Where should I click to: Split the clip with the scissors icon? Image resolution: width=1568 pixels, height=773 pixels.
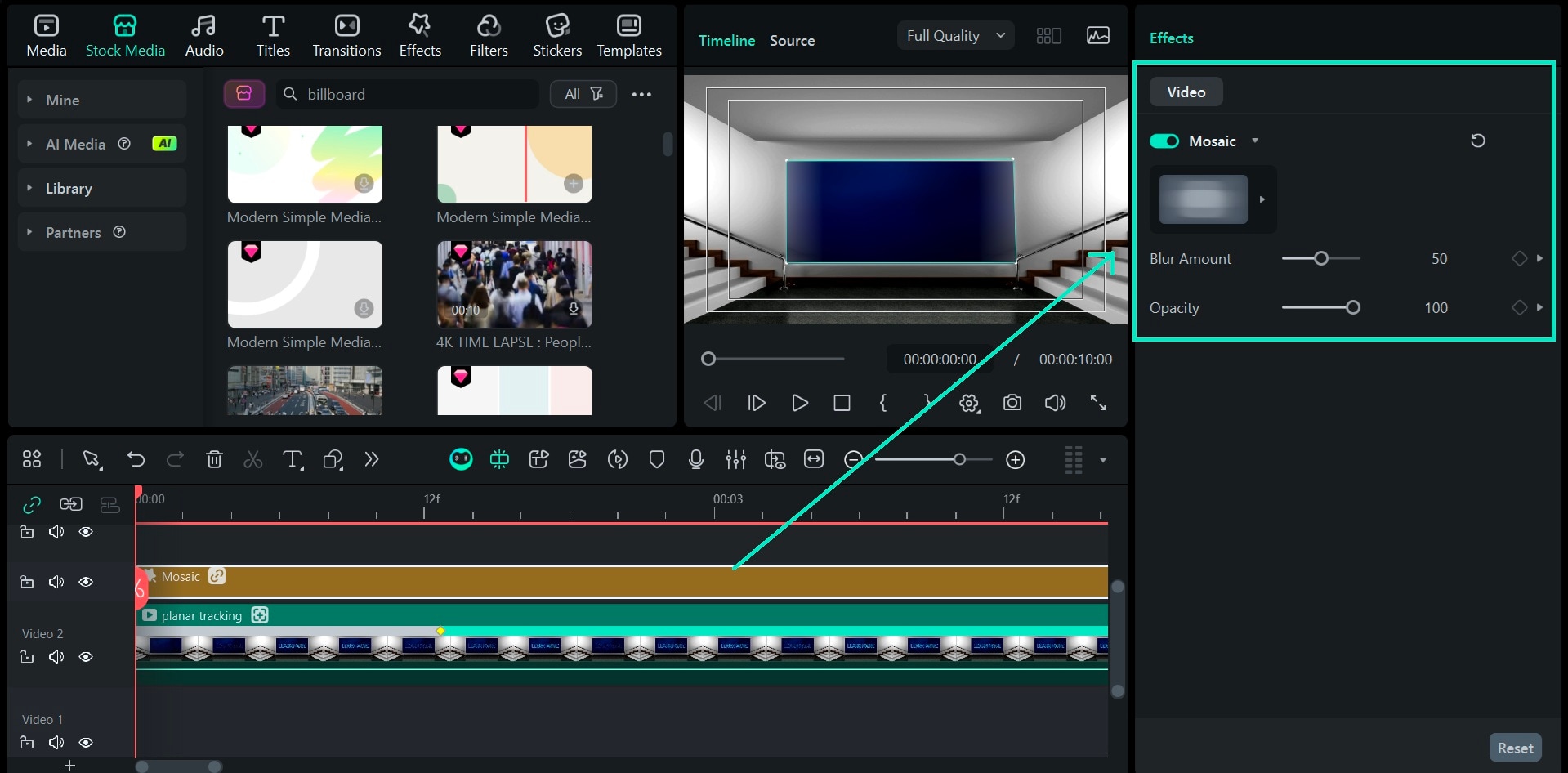tap(253, 459)
